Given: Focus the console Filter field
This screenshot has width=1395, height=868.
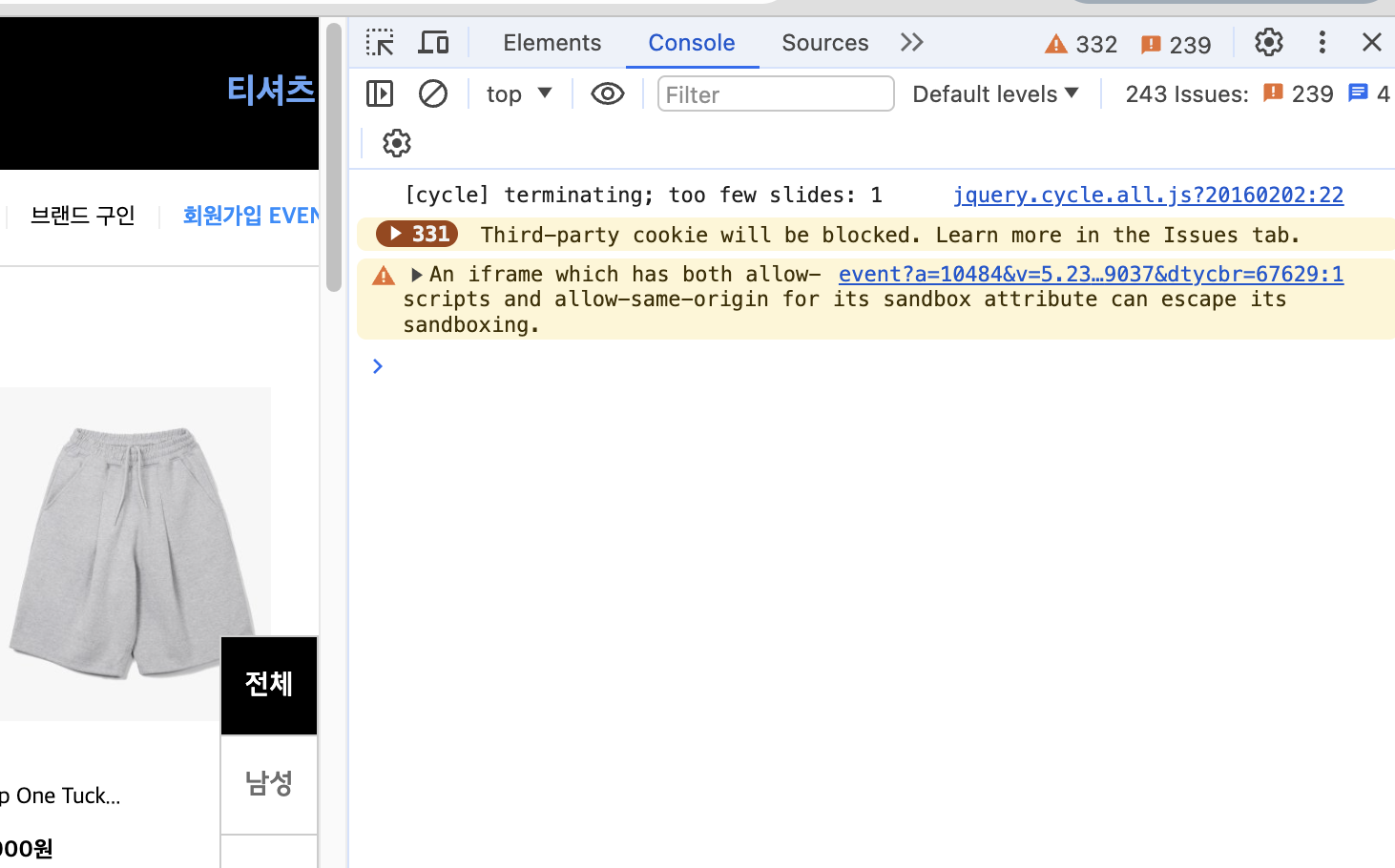Looking at the screenshot, I should 776,93.
